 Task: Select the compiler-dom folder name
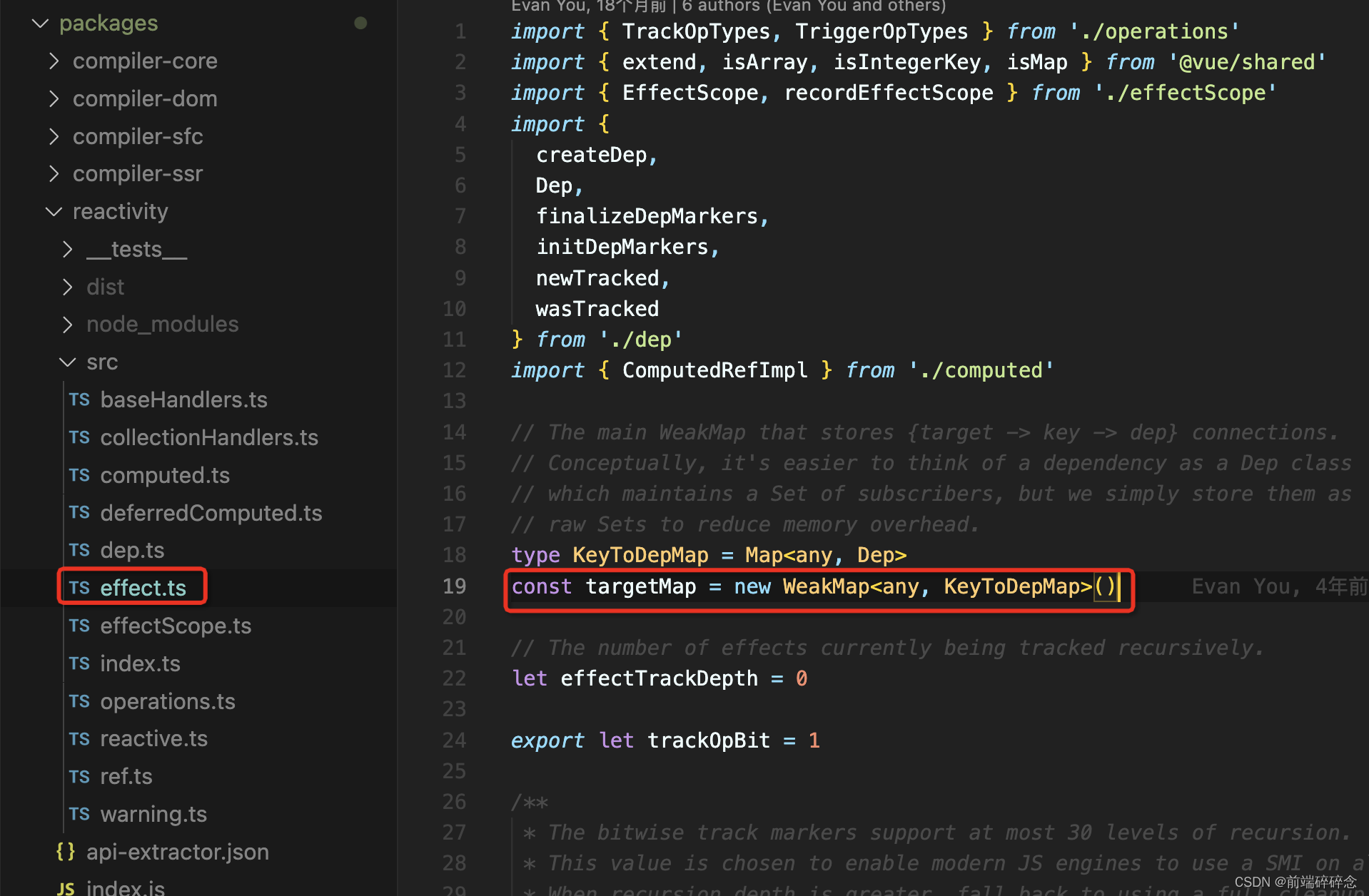pyautogui.click(x=145, y=99)
